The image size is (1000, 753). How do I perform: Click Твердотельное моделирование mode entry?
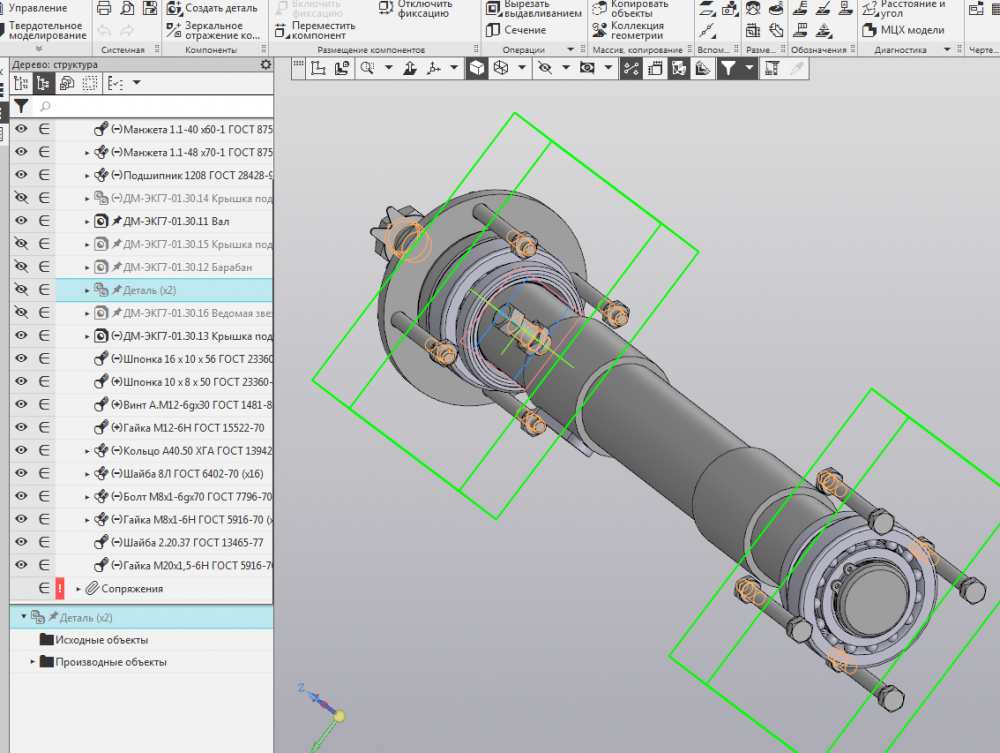46,30
